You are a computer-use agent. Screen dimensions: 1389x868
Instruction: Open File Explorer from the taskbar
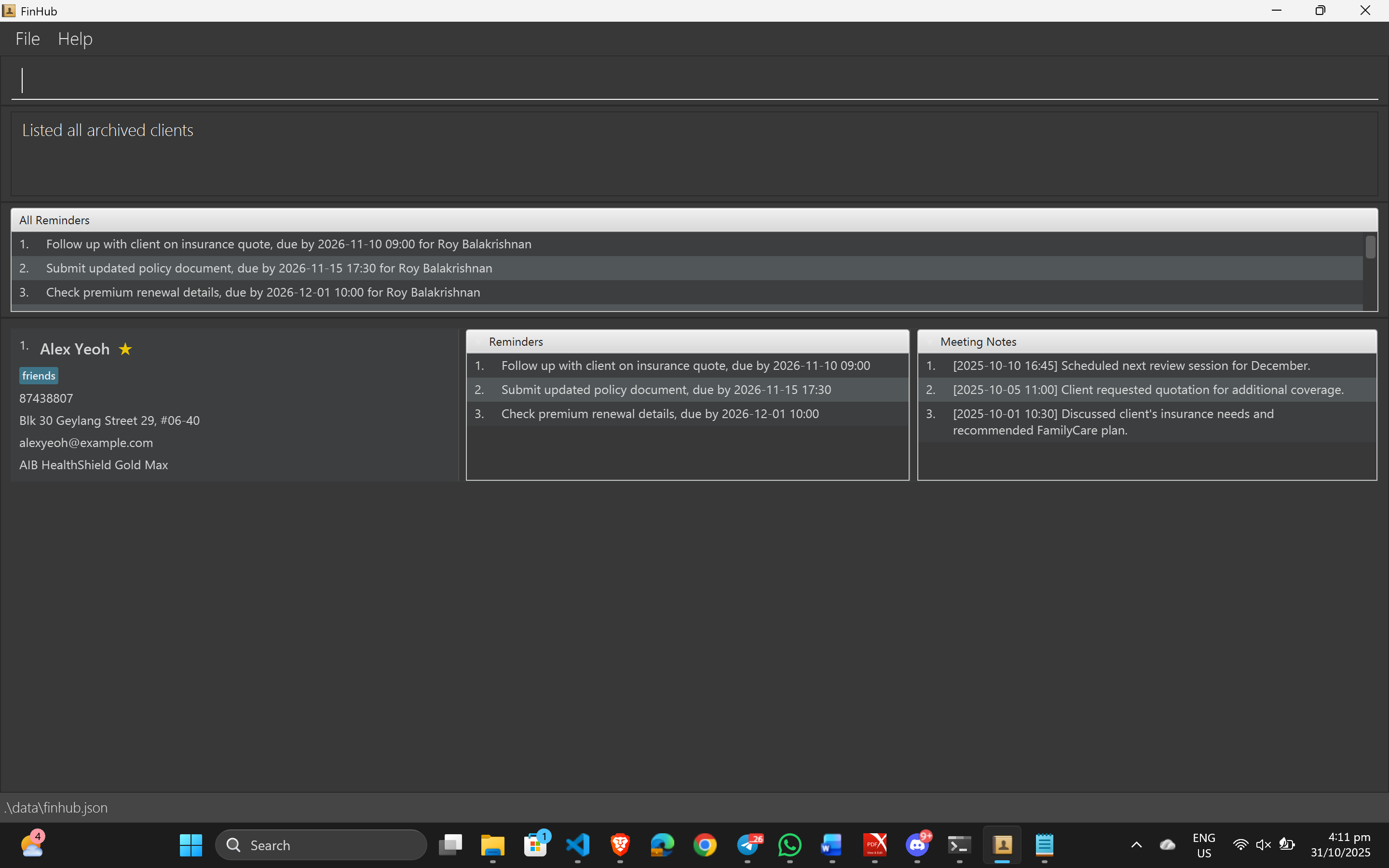click(x=492, y=844)
